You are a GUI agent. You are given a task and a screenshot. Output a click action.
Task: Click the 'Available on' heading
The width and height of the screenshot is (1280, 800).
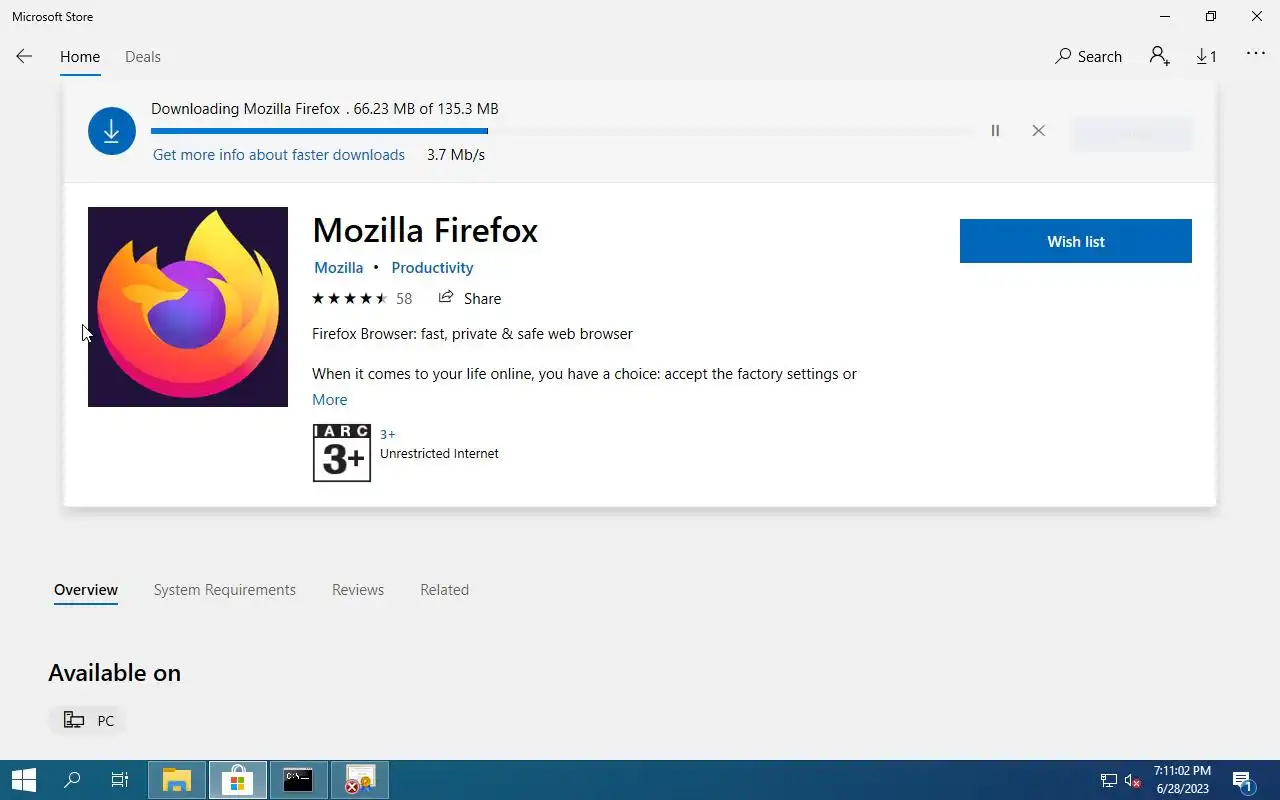(x=114, y=673)
